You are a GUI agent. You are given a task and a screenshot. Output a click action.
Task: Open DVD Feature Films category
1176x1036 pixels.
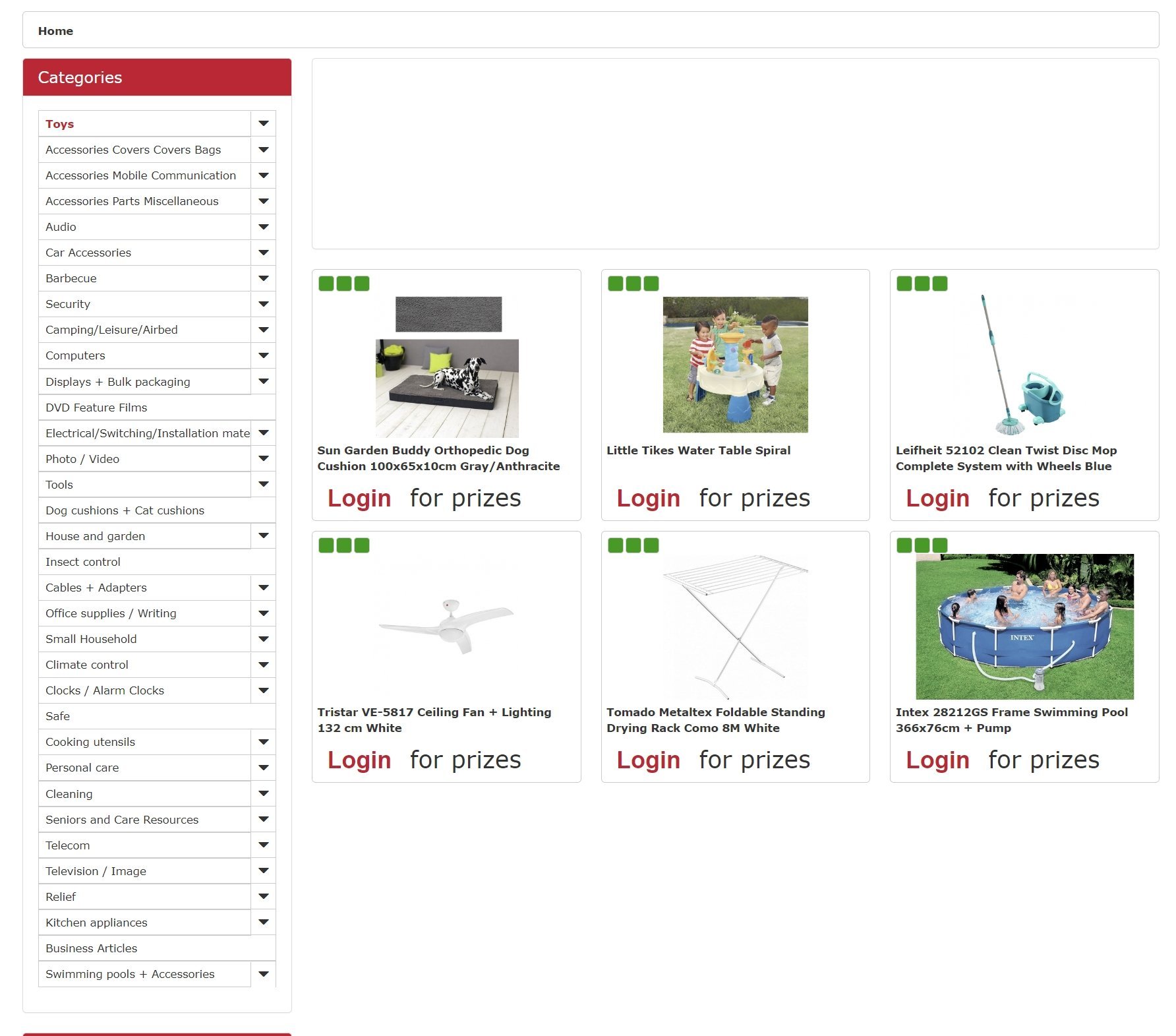pyautogui.click(x=157, y=407)
